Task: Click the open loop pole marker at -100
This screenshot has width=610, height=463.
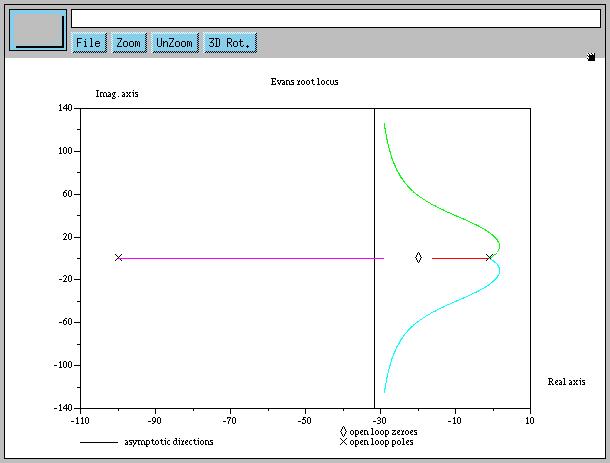Action: [118, 258]
